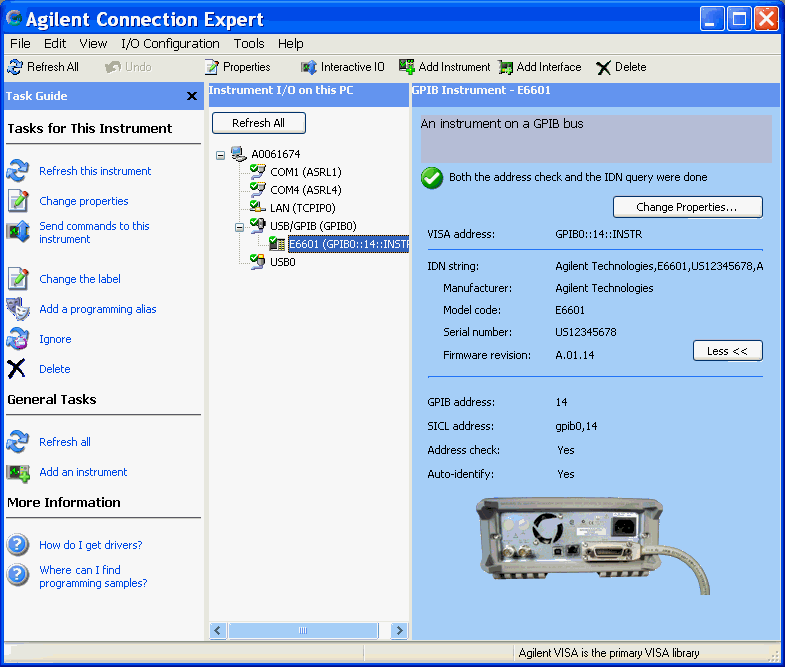Click the Ignore task icon

18,339
